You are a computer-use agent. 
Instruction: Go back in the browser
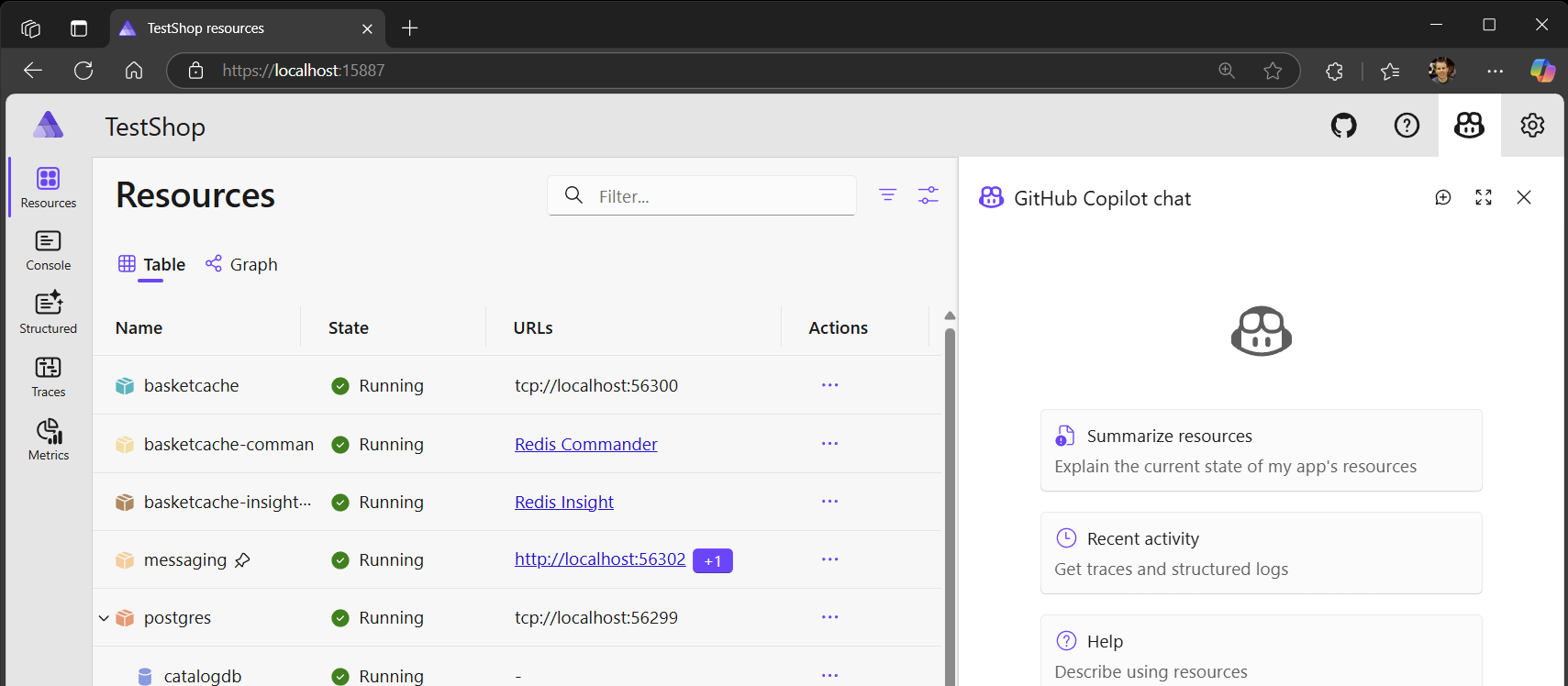pos(33,71)
